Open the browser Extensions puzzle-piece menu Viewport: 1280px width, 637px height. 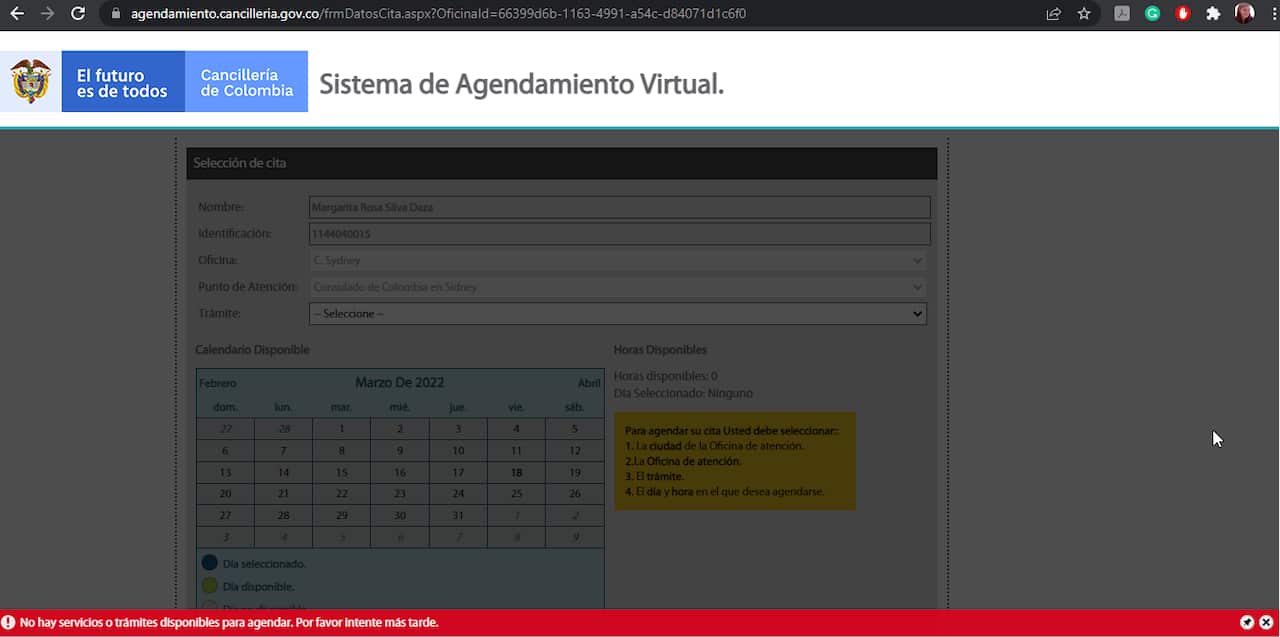1212,14
